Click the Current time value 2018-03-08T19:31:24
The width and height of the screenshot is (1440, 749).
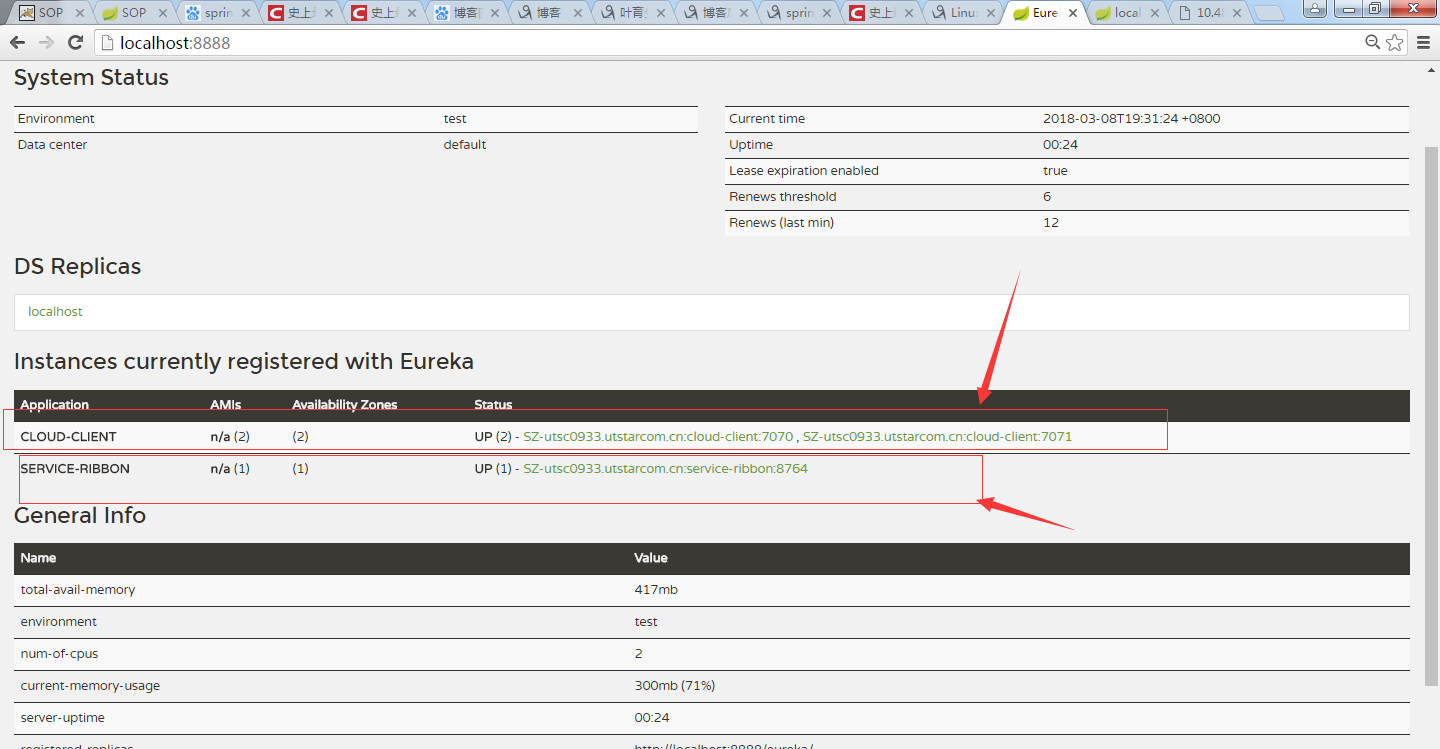pos(1131,119)
